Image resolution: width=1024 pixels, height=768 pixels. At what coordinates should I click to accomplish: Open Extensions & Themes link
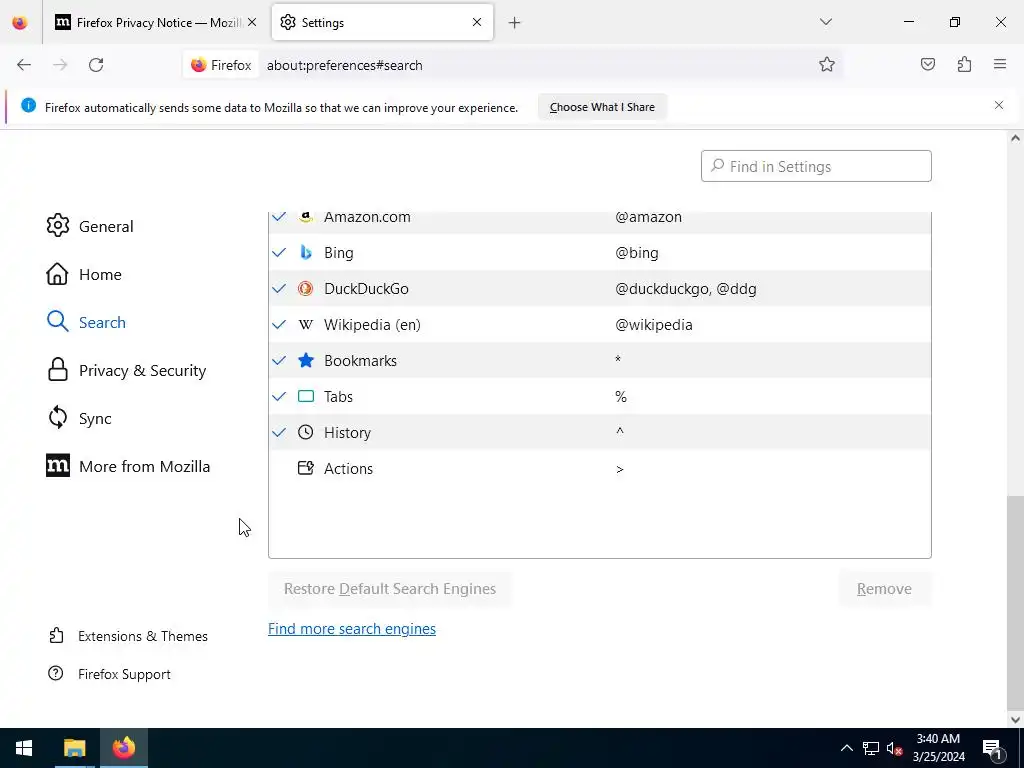(x=128, y=636)
